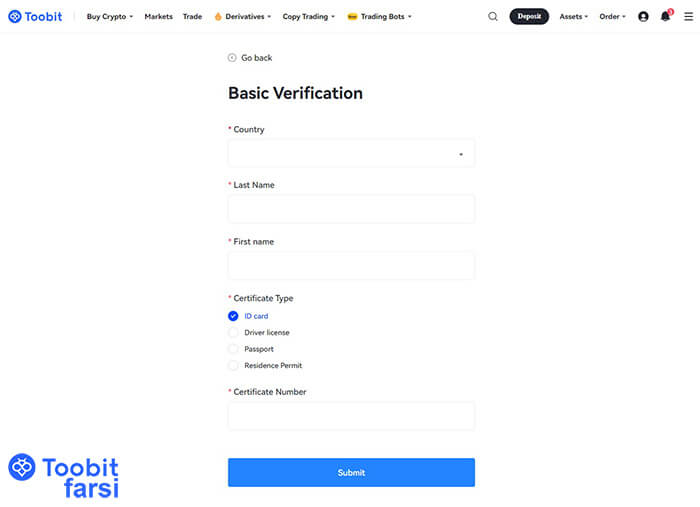Click the Derivatives flame icon
This screenshot has width=700, height=507.
click(218, 17)
